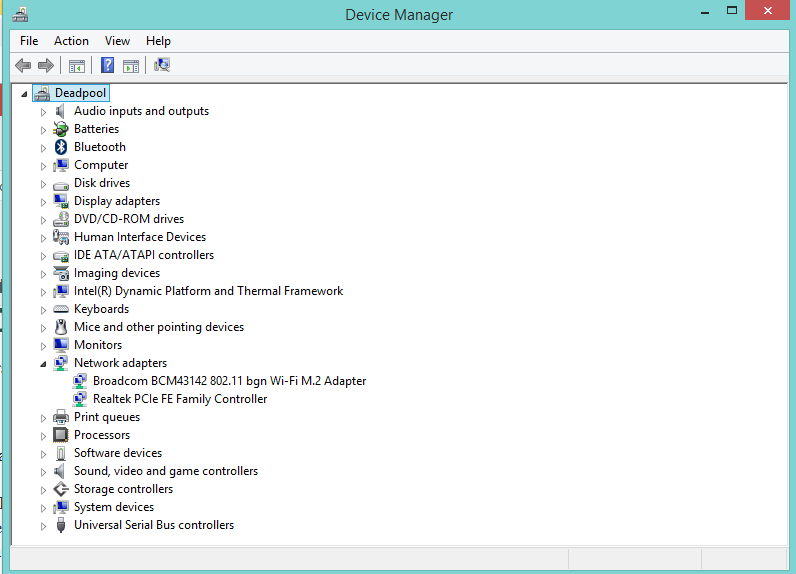The height and width of the screenshot is (574, 796).
Task: Expand the Sound, video and game controllers node
Action: point(43,472)
